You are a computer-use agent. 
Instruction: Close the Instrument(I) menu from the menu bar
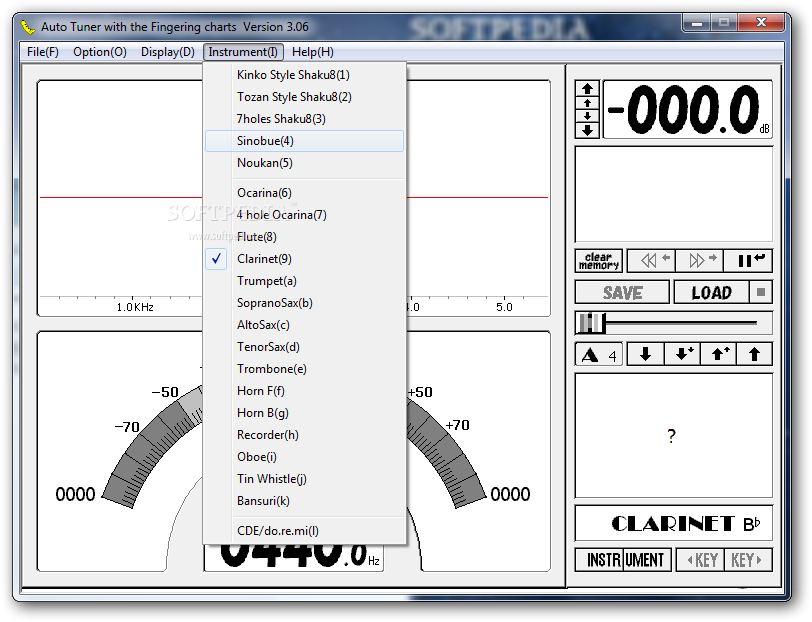243,52
